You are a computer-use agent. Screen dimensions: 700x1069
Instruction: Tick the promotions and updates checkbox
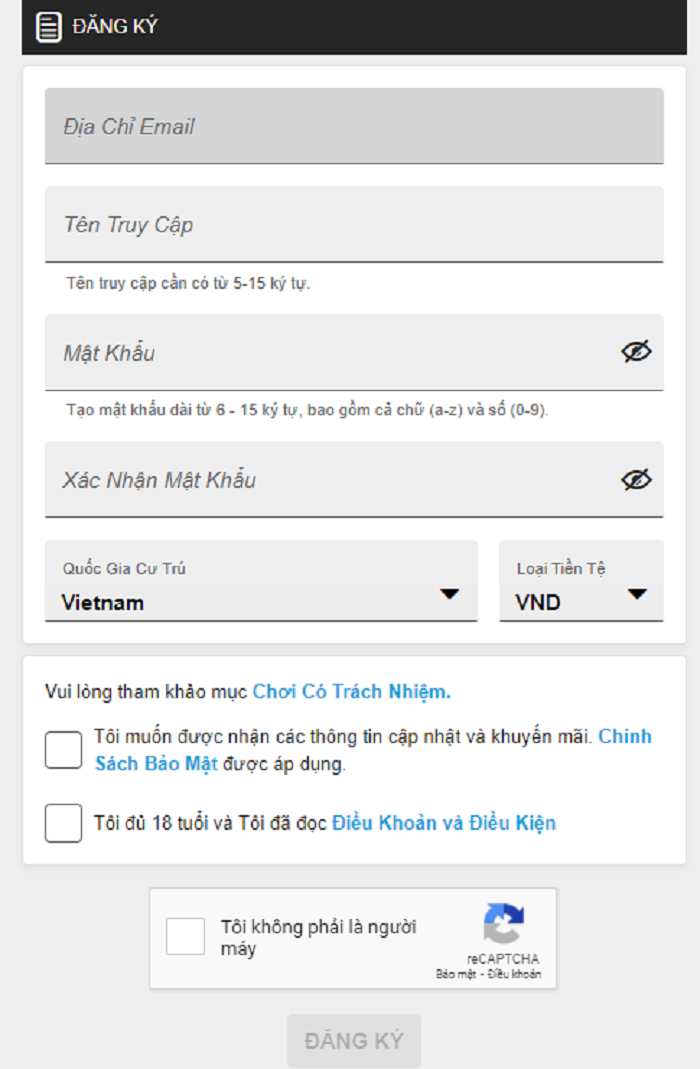click(63, 750)
